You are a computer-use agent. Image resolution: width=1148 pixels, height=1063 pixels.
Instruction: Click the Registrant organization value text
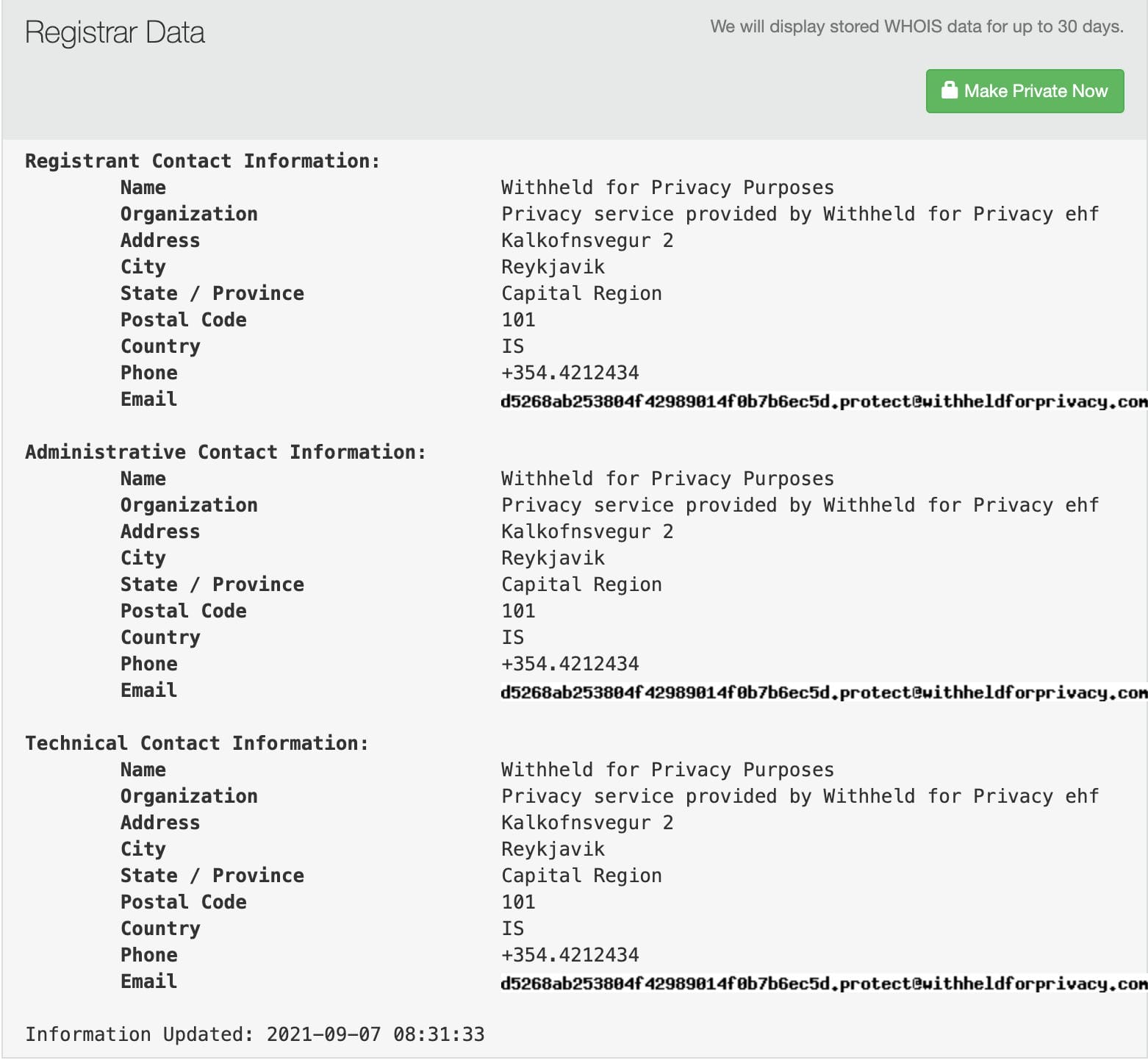pyautogui.click(x=800, y=214)
